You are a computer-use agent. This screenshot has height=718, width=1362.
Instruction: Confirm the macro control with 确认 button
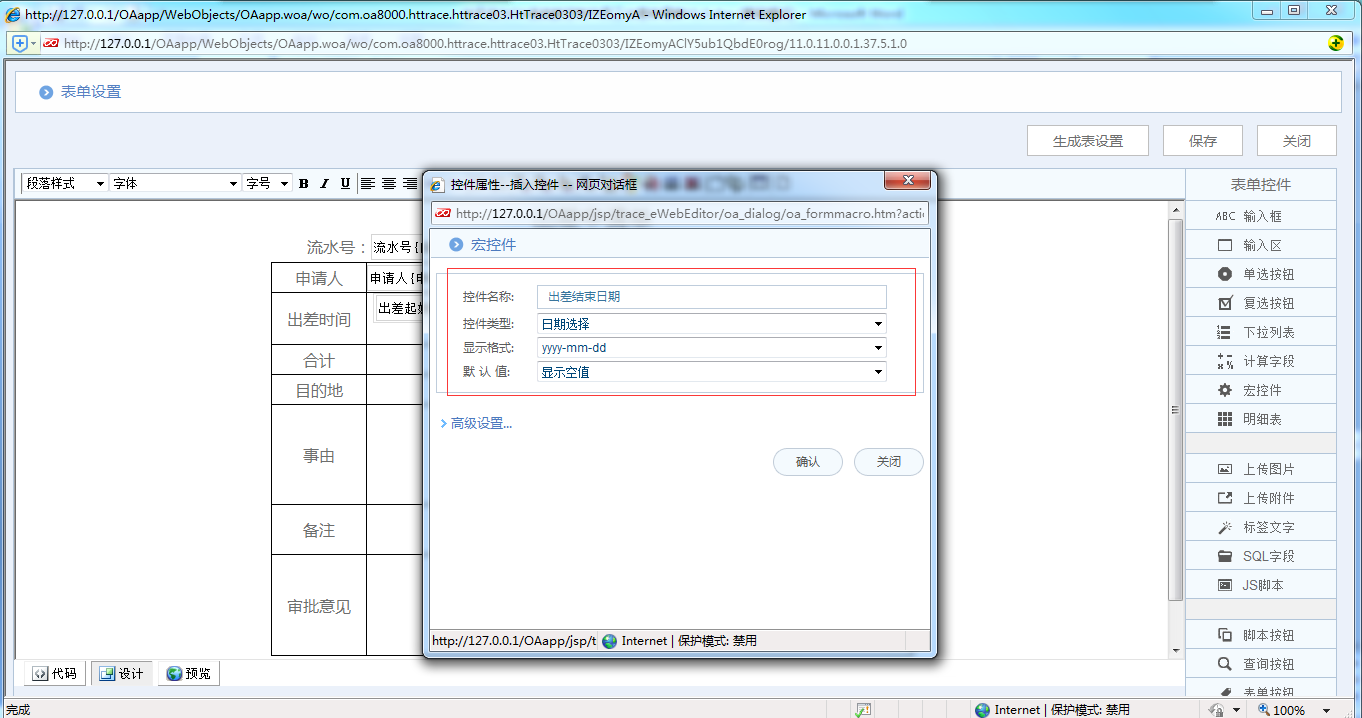click(807, 461)
